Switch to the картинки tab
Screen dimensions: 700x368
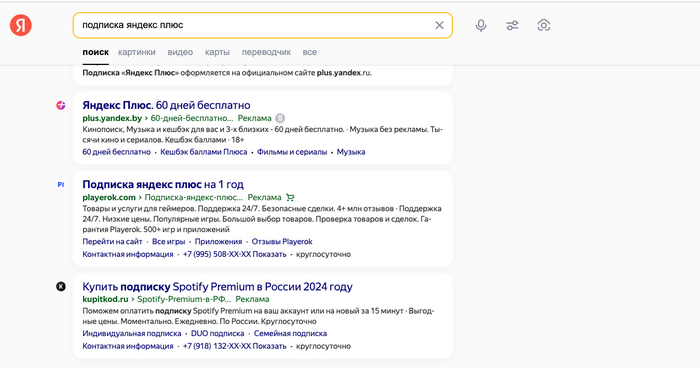tap(137, 52)
